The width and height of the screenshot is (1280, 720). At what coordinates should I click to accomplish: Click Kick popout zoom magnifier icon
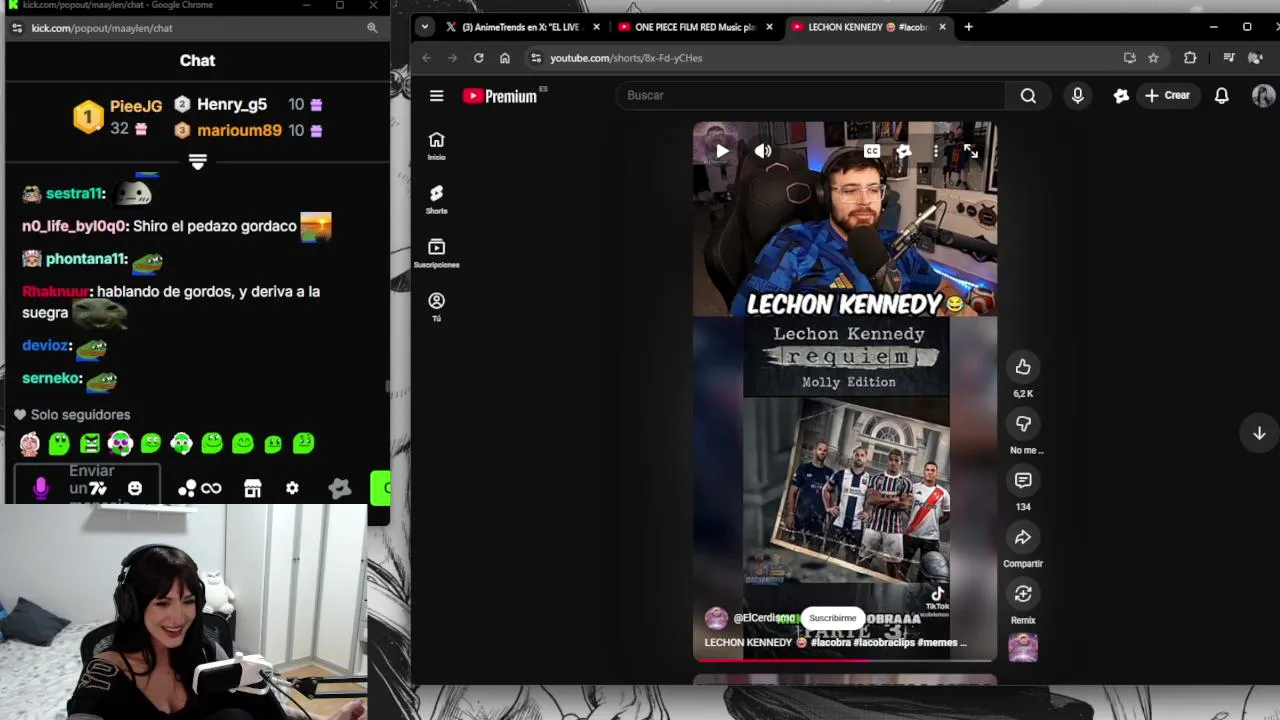372,28
